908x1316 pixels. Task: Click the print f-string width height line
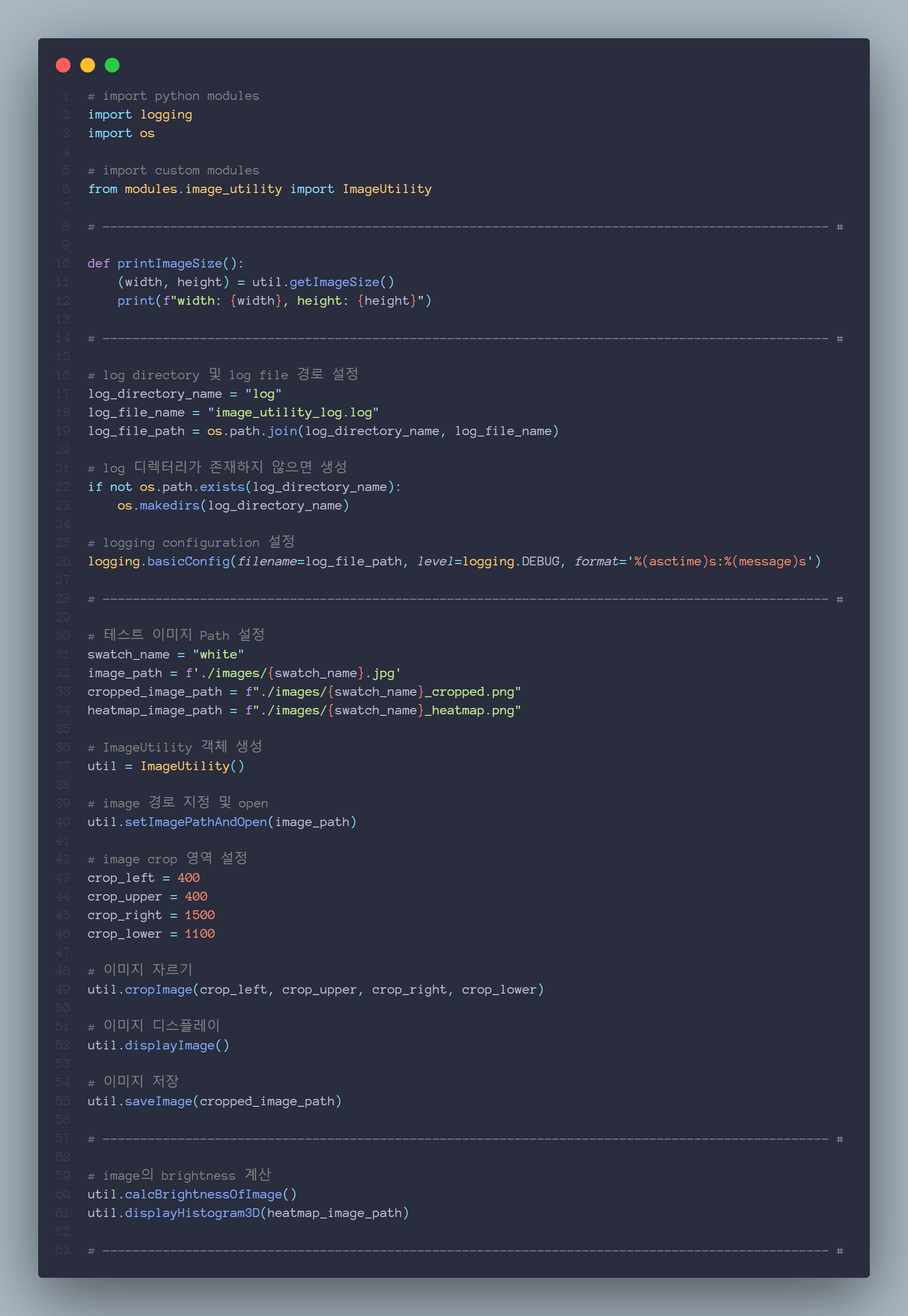274,300
